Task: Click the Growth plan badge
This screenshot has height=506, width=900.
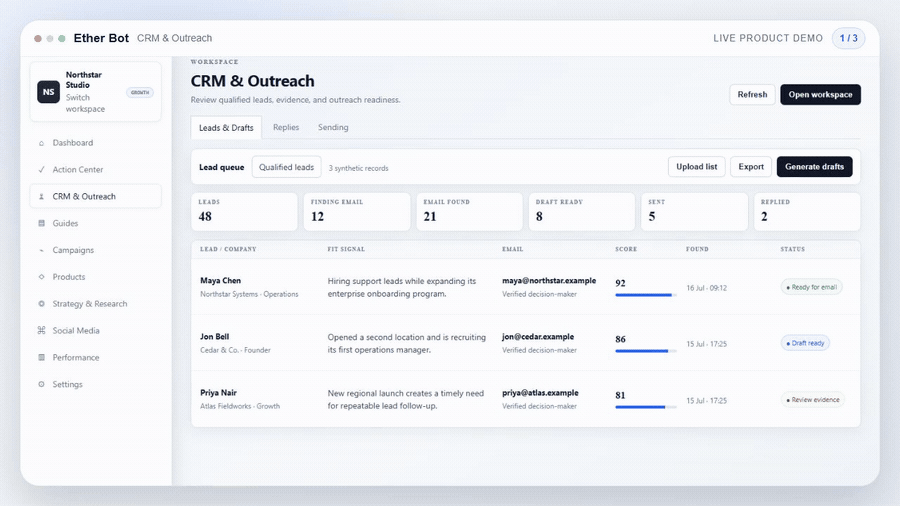Action: click(140, 92)
